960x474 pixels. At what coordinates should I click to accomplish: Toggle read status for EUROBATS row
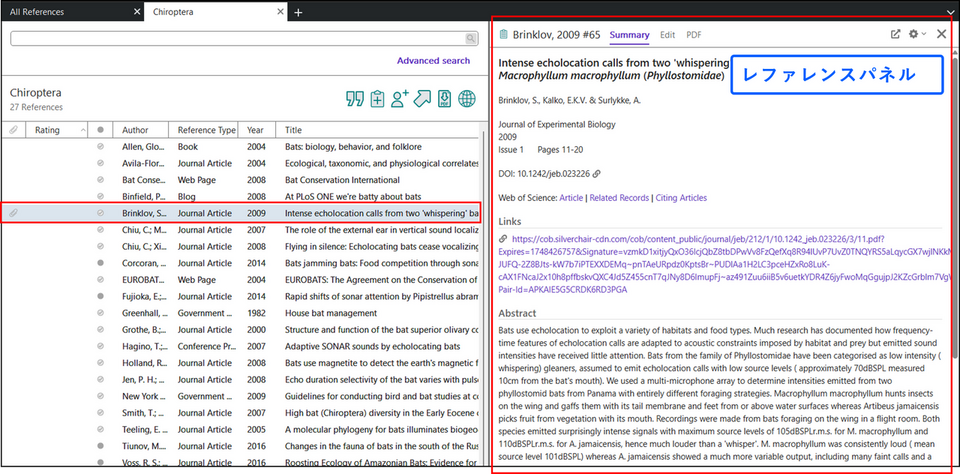(100, 280)
